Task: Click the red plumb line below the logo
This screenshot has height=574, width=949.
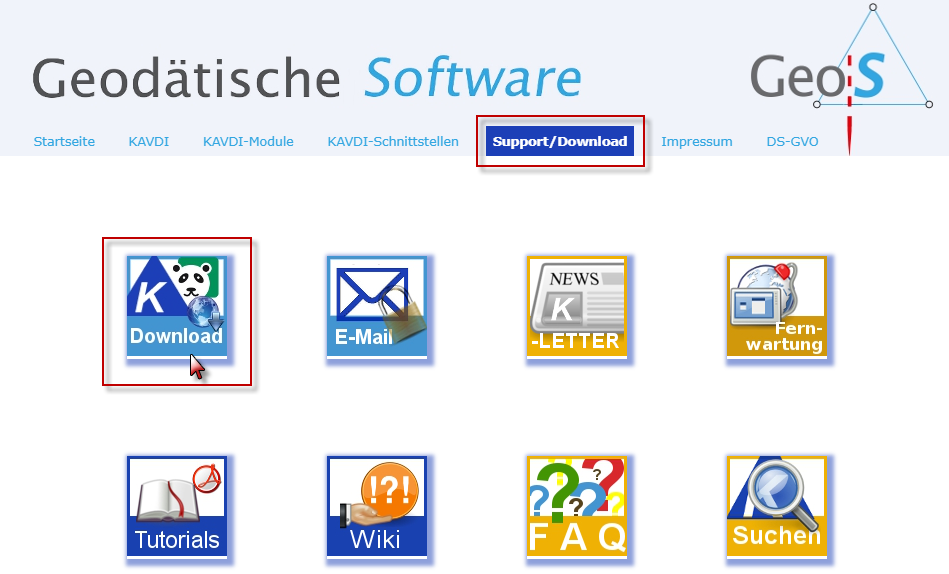Action: coord(849,128)
